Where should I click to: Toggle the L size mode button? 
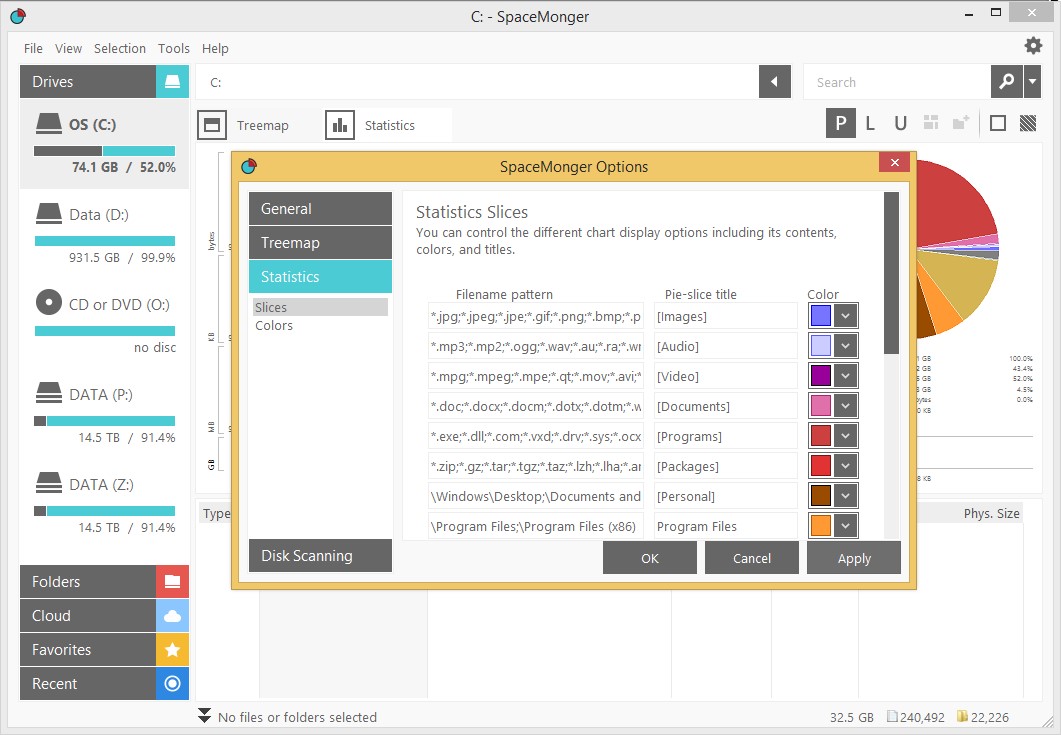click(870, 123)
